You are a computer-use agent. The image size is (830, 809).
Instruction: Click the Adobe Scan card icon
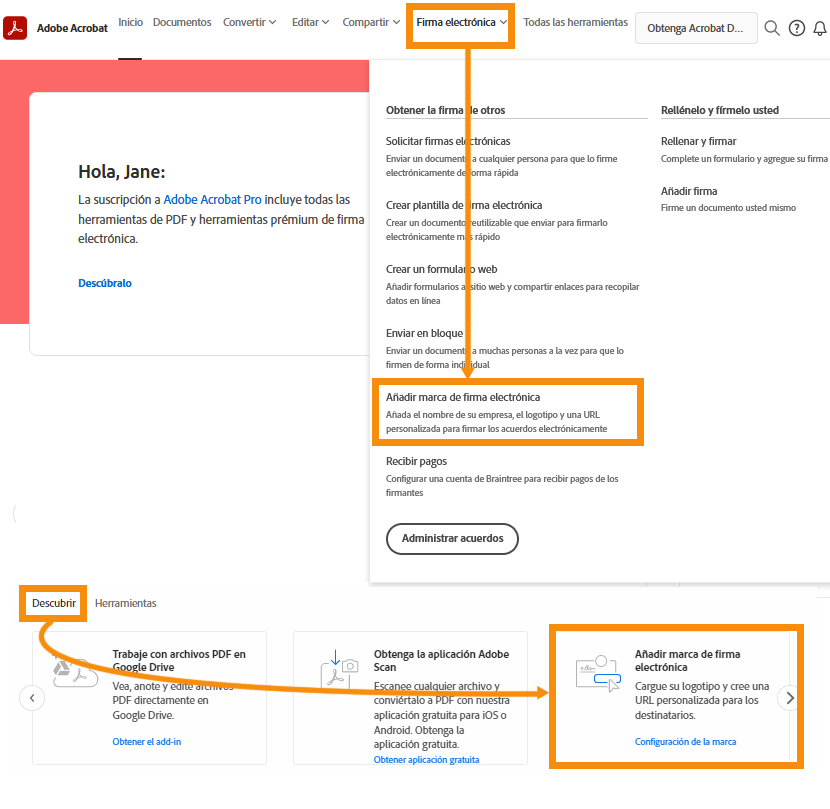click(339, 668)
